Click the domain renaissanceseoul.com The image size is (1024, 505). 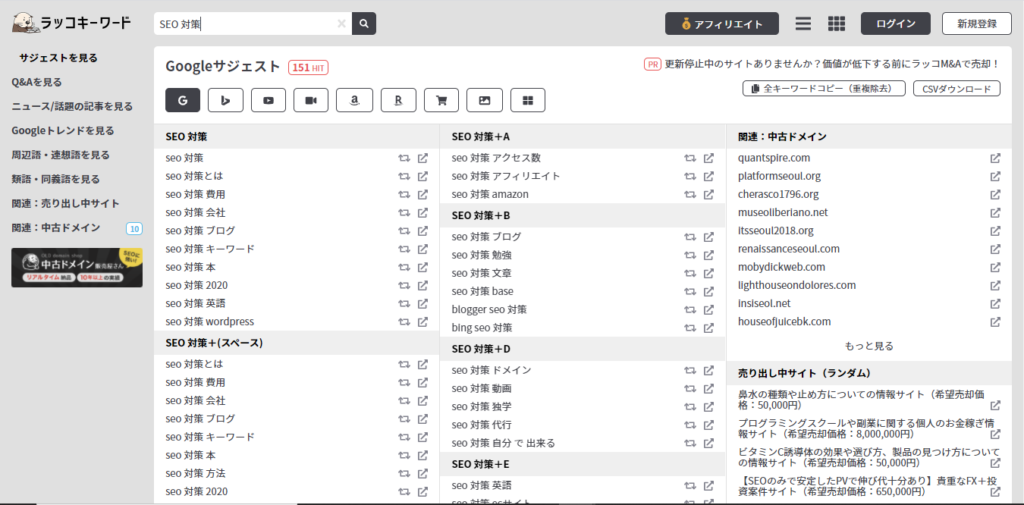(789, 249)
